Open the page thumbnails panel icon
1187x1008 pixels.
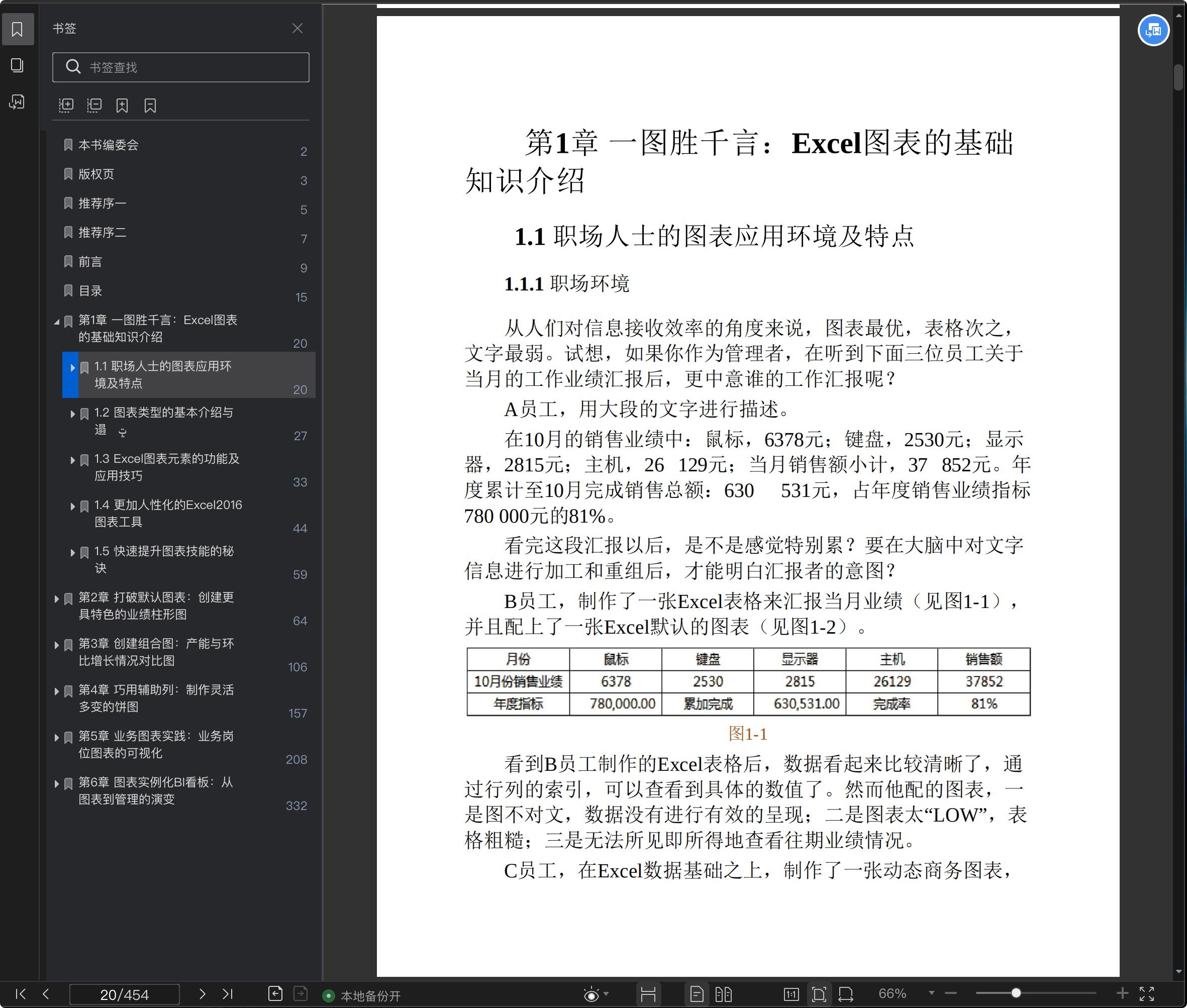click(17, 65)
